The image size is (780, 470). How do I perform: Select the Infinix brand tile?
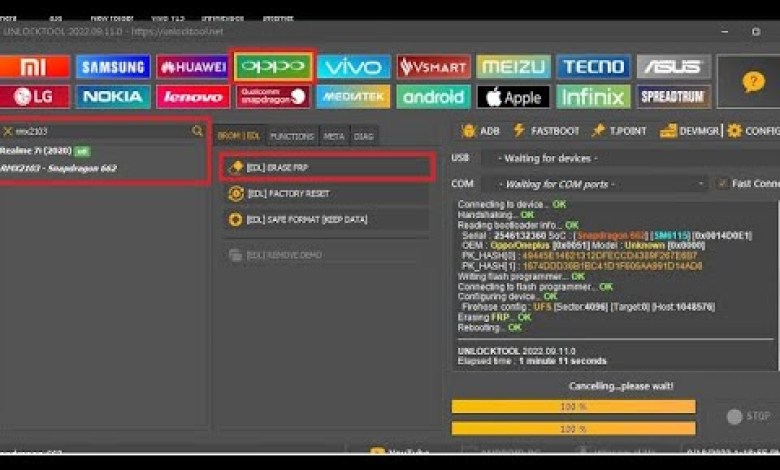point(593,97)
